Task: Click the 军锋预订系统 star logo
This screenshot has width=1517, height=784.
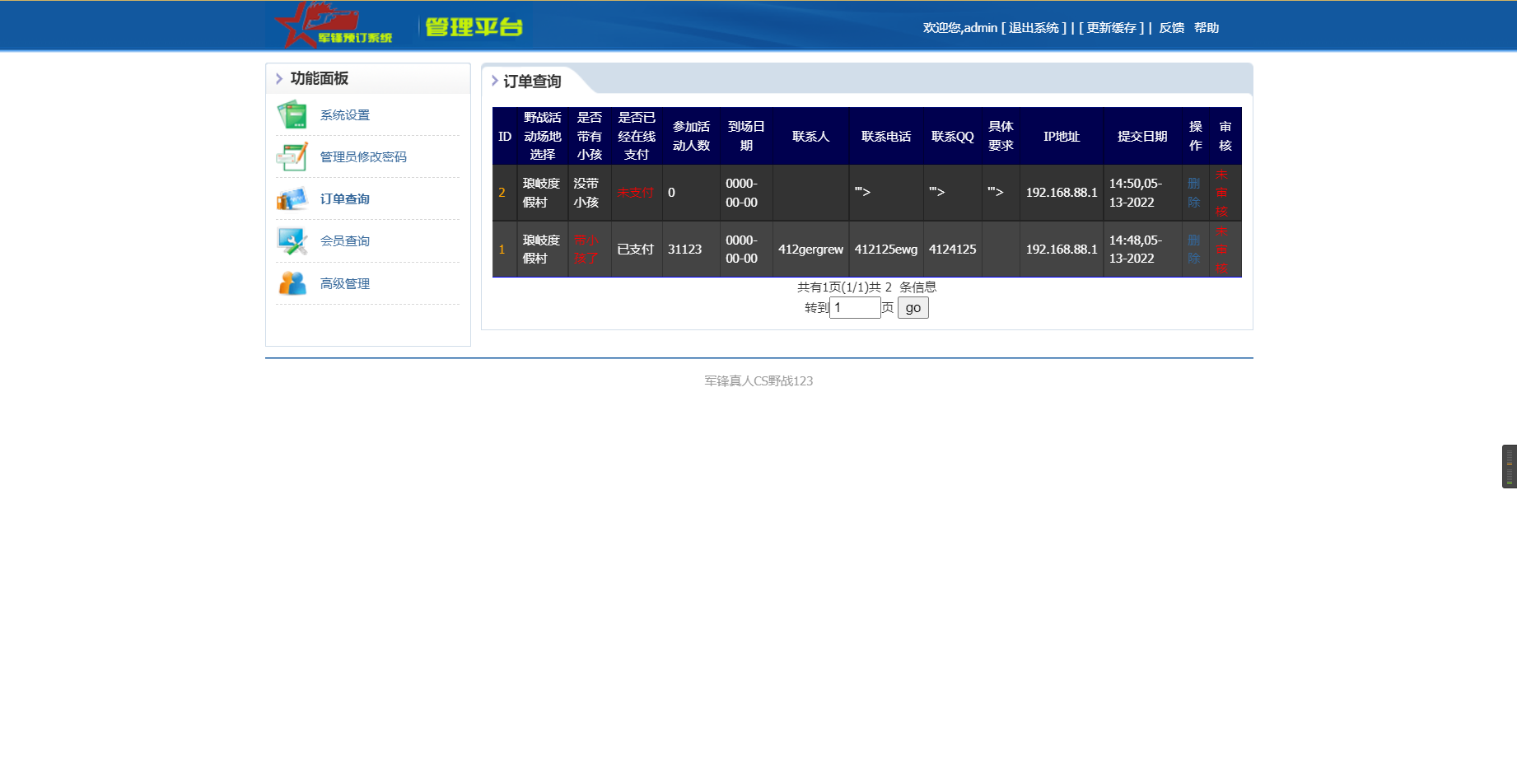Action: [x=334, y=25]
